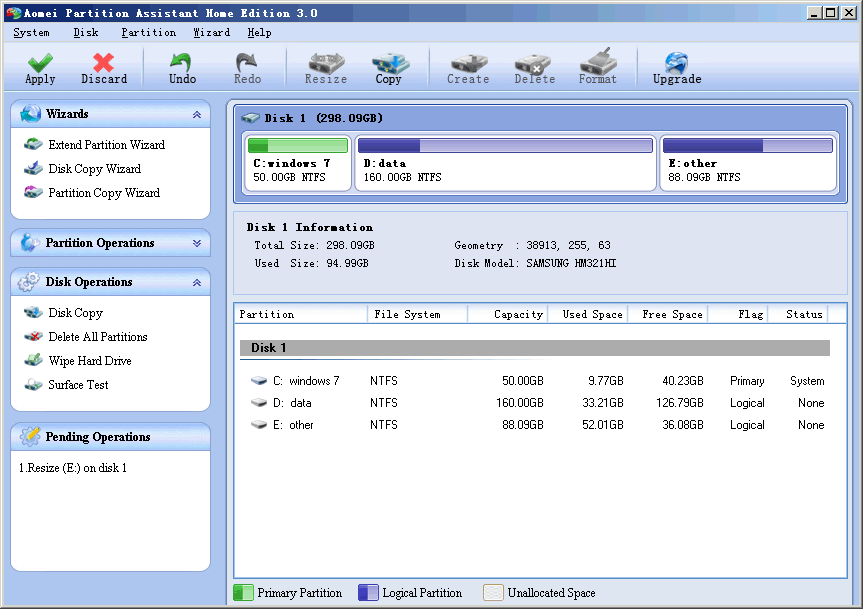Screen dimensions: 863x609
Task: Click the Disk Copy Wizard icon
Action: [x=33, y=168]
